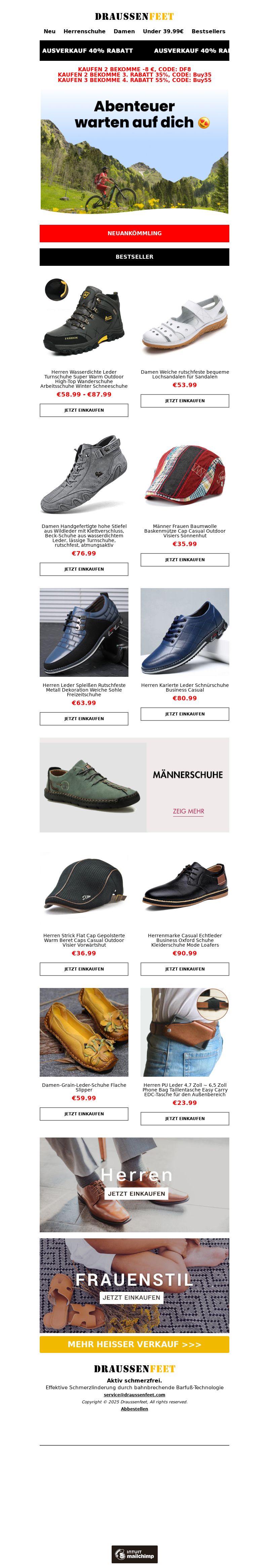The image size is (269, 1568).
Task: Click the Intuit Mailchimp badge
Action: [x=134, y=1554]
